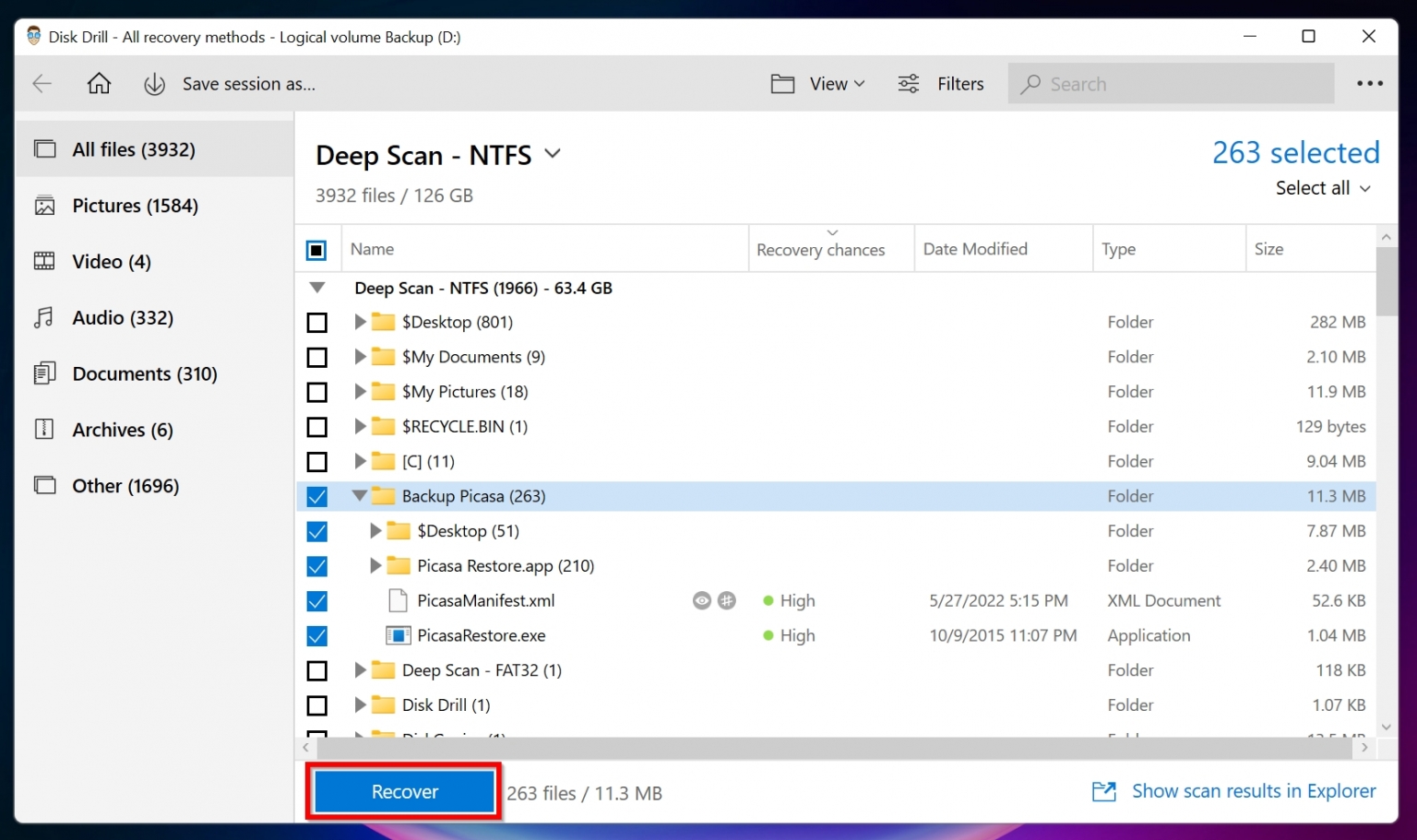Click the Show scan results in Explorer icon
Viewport: 1417px width, 840px height.
1103,791
